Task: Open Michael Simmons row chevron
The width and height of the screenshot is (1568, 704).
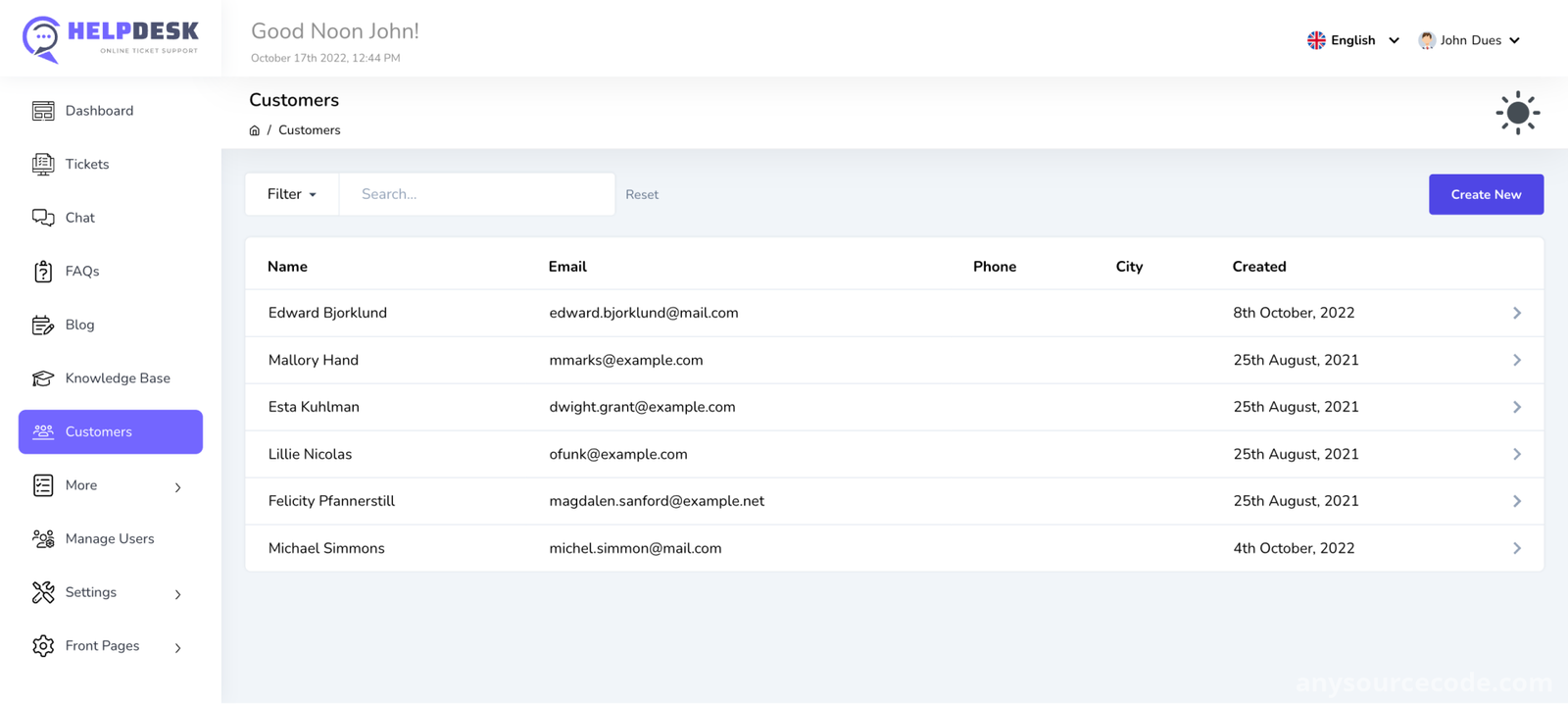Action: tap(1517, 548)
